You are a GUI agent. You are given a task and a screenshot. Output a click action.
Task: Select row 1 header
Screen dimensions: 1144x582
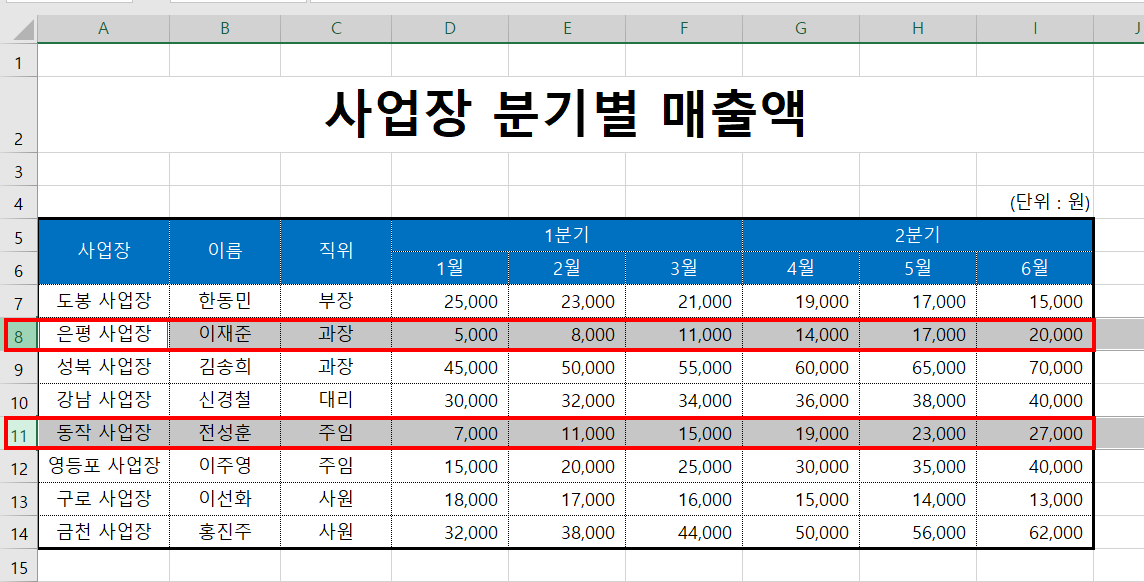point(18,61)
